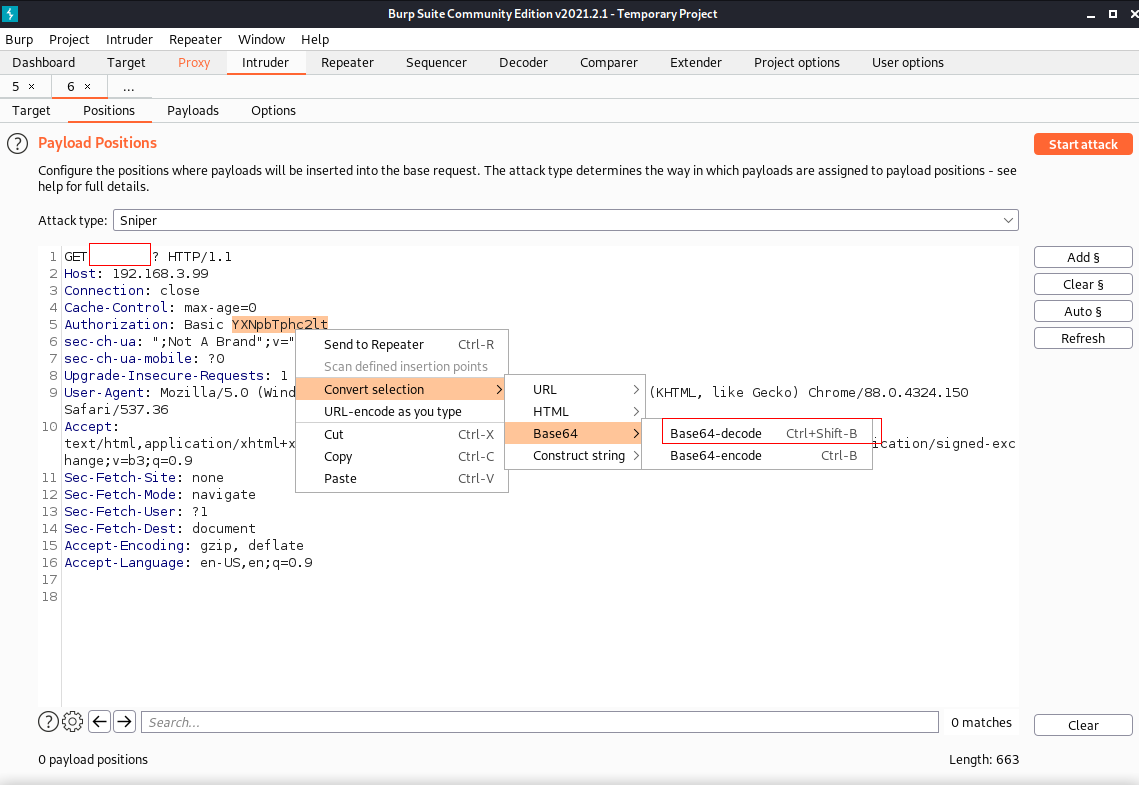Open the Project menu
This screenshot has height=785, width=1139.
(x=69, y=39)
